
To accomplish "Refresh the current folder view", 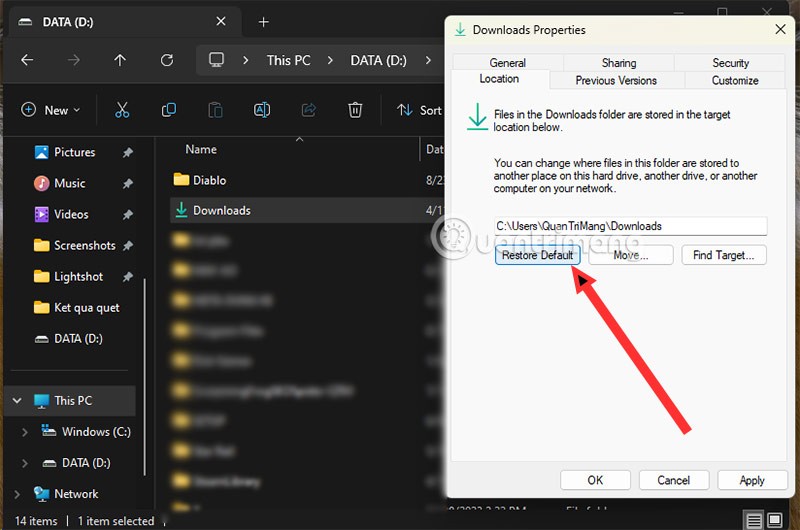I will [x=167, y=60].
